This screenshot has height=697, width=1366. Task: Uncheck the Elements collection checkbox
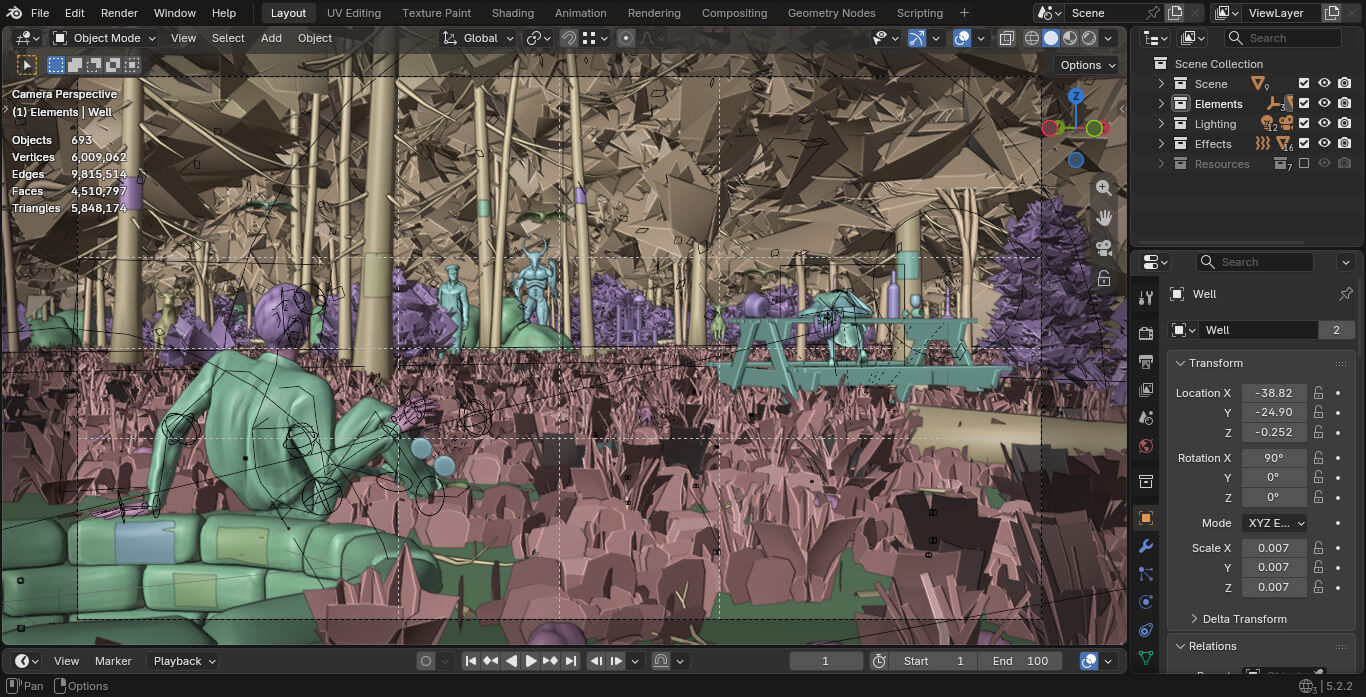(1304, 104)
